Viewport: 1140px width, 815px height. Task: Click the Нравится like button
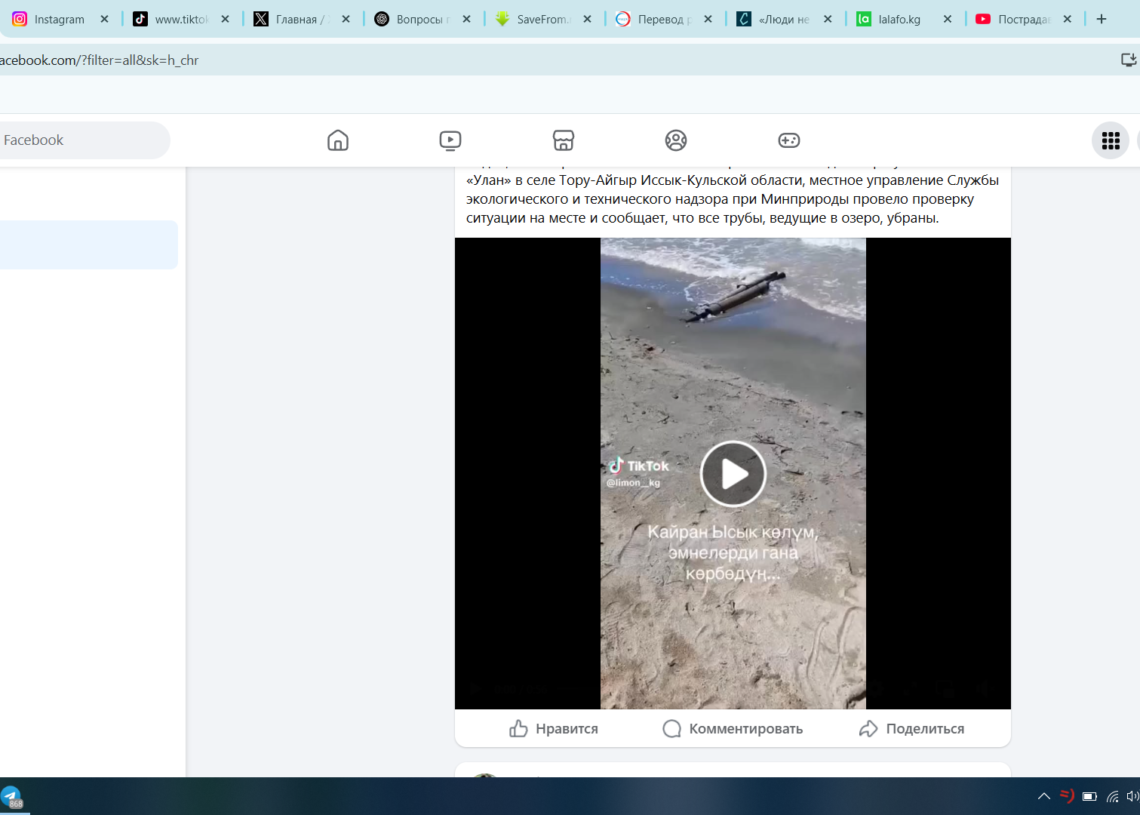click(x=553, y=729)
